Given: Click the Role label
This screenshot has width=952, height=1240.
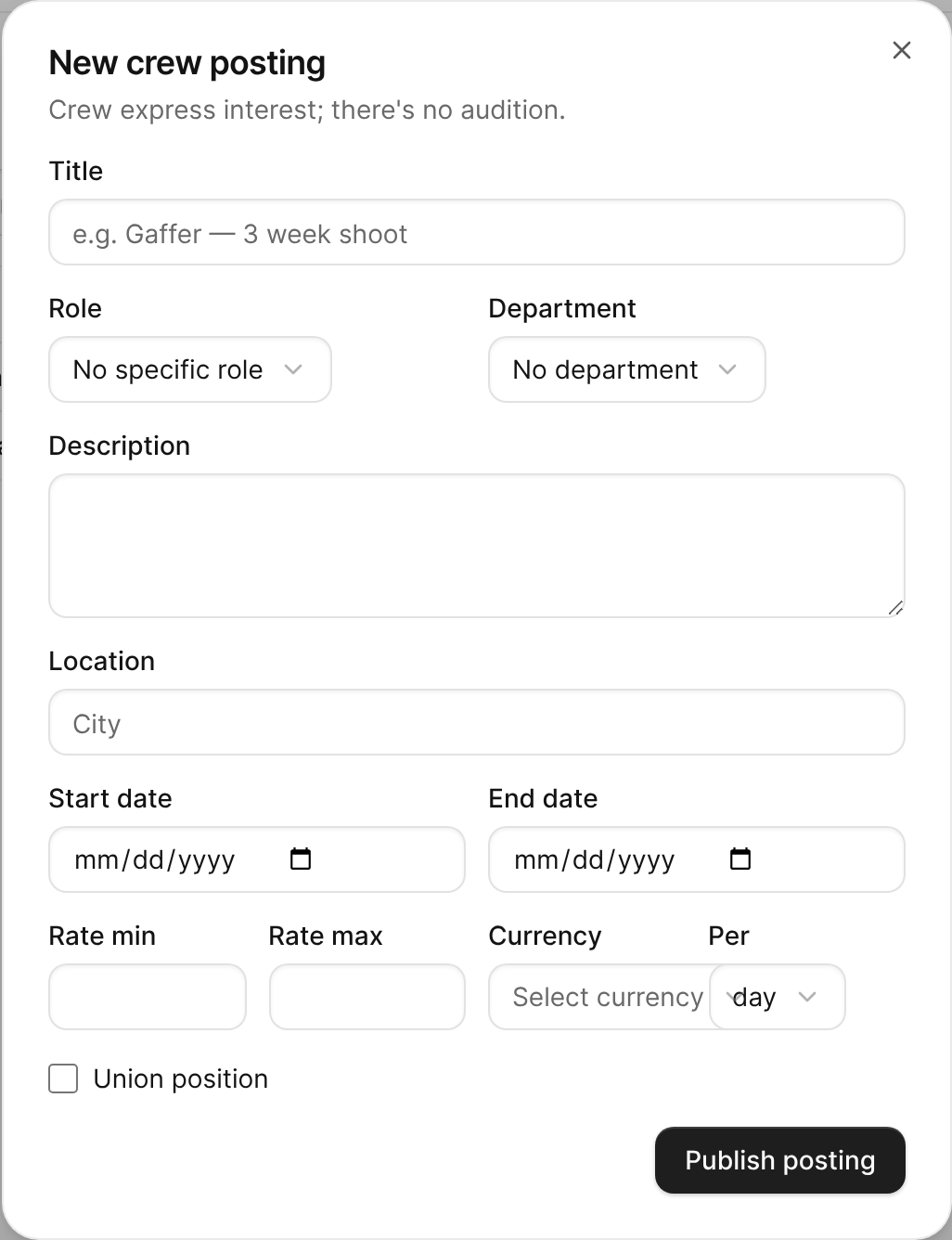Looking at the screenshot, I should 75,308.
